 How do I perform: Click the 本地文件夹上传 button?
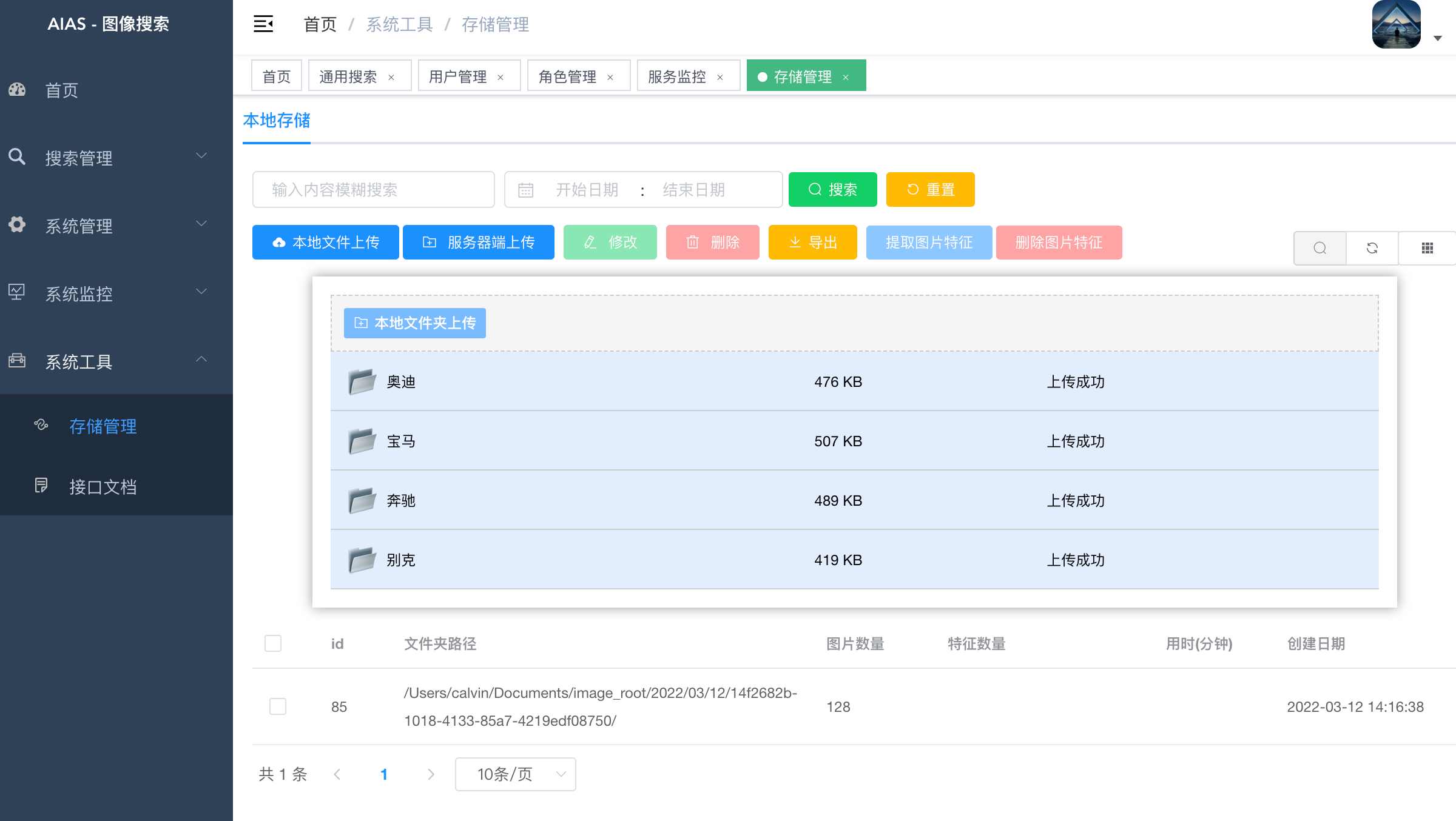[x=415, y=323]
